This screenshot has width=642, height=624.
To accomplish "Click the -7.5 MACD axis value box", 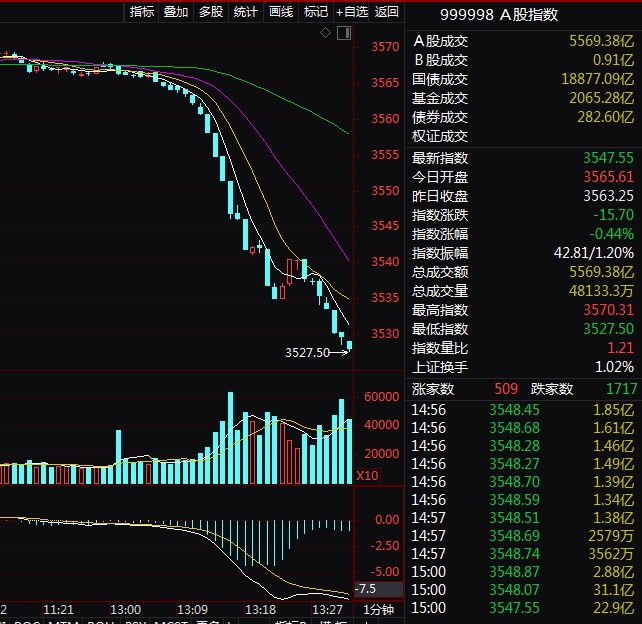I will [x=379, y=589].
